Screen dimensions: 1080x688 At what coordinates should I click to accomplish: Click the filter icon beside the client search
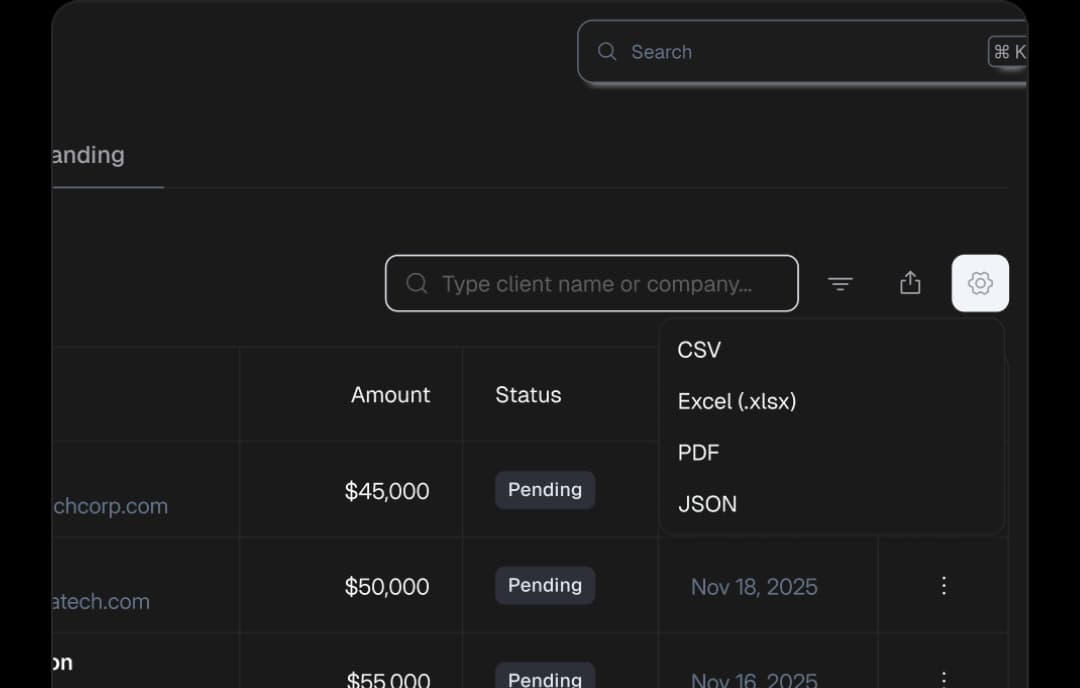tap(841, 283)
